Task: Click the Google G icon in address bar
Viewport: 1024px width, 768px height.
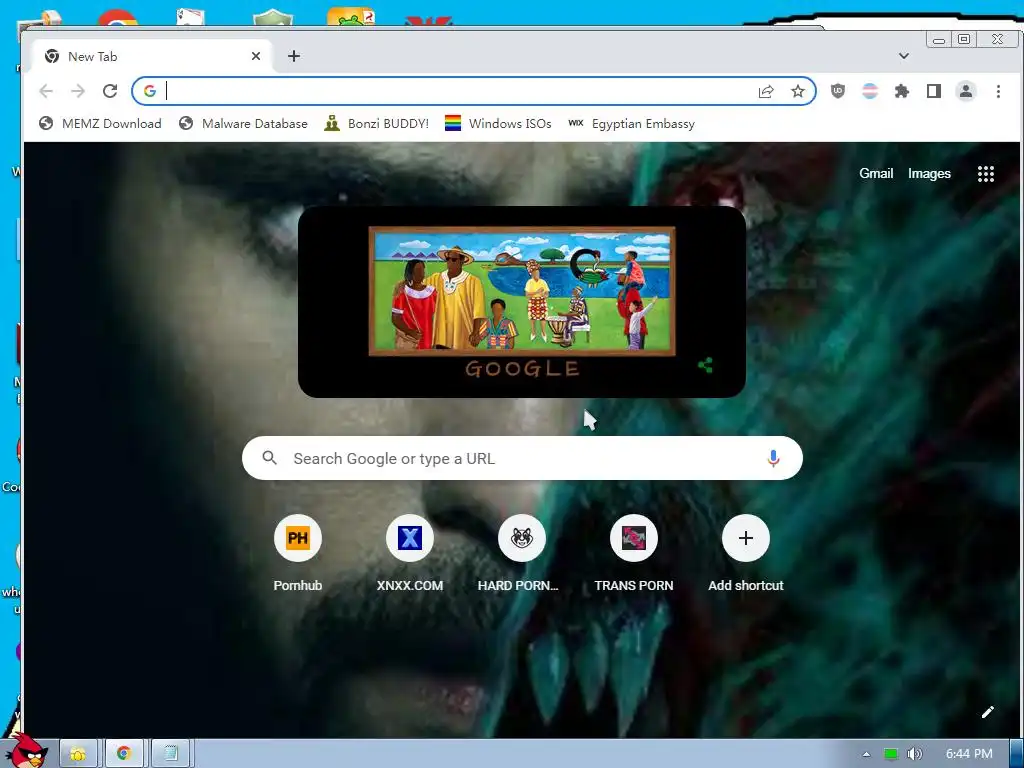Action: pos(150,91)
